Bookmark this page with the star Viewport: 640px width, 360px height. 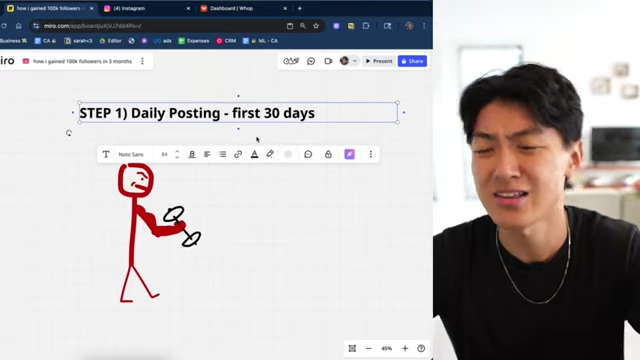(316, 26)
